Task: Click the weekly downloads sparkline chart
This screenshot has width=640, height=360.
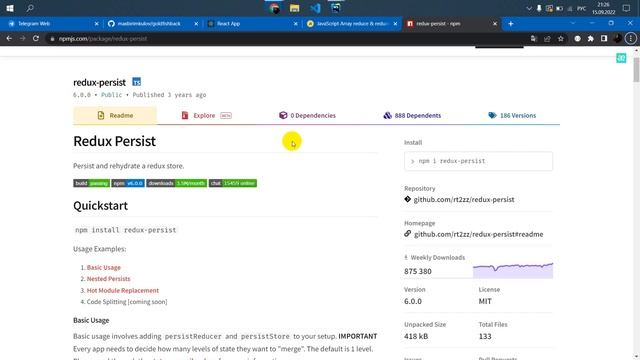Action: (x=513, y=271)
